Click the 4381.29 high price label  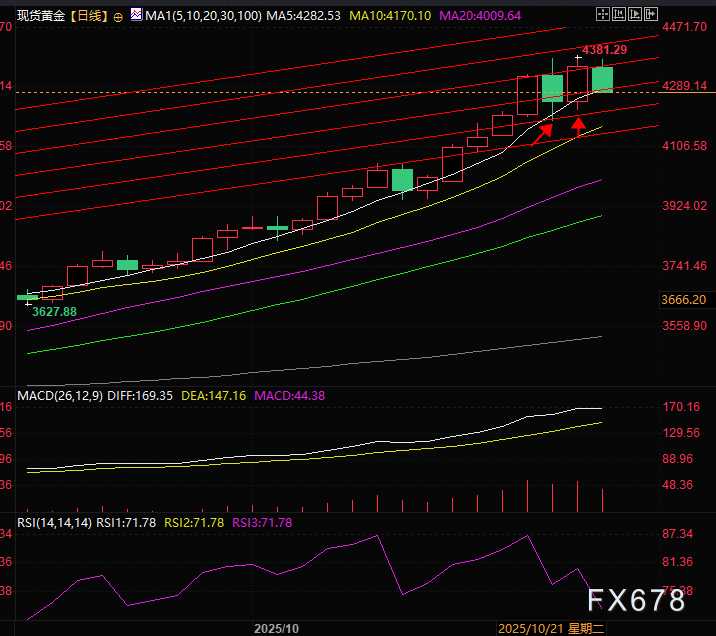pyautogui.click(x=604, y=49)
